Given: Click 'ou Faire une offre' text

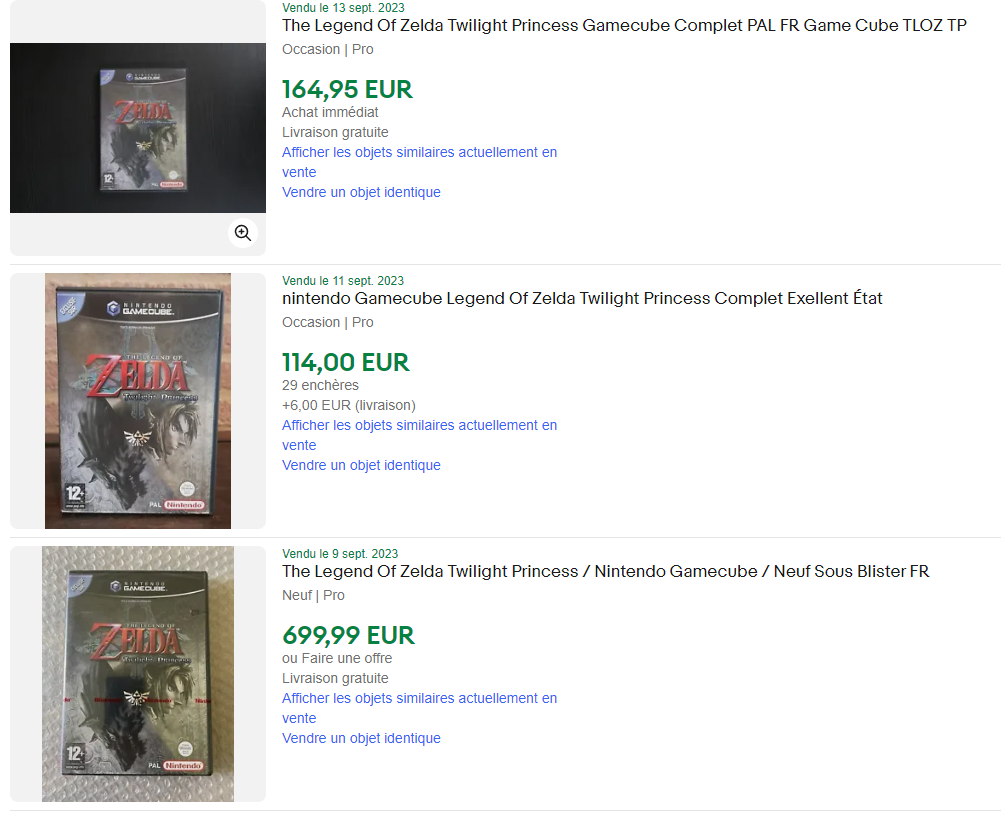Looking at the screenshot, I should coord(337,658).
